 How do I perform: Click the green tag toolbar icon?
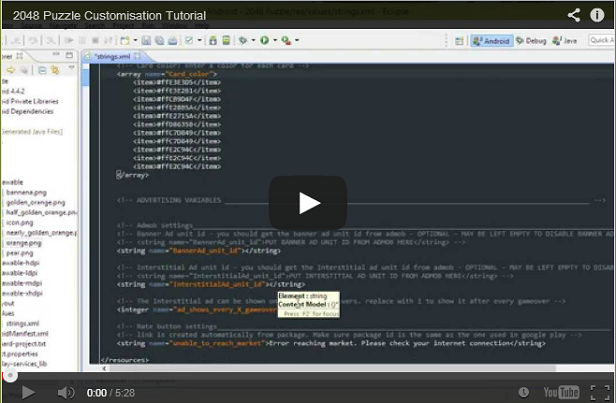pyautogui.click(x=243, y=40)
